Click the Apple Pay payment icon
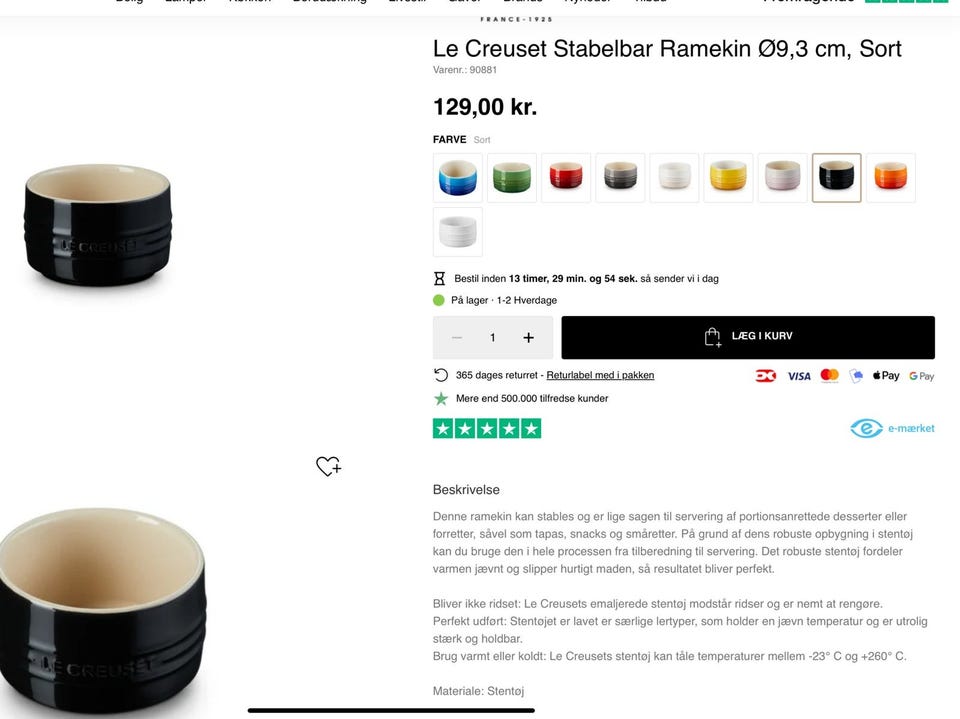This screenshot has width=960, height=719. 886,375
